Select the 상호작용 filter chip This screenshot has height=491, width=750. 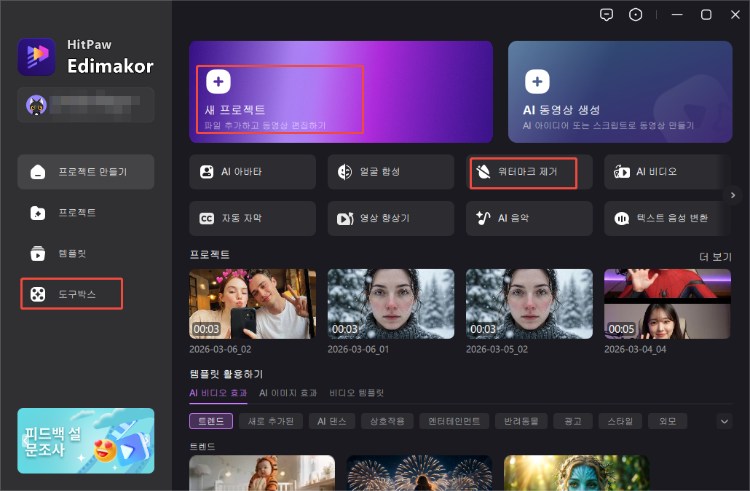click(x=387, y=421)
